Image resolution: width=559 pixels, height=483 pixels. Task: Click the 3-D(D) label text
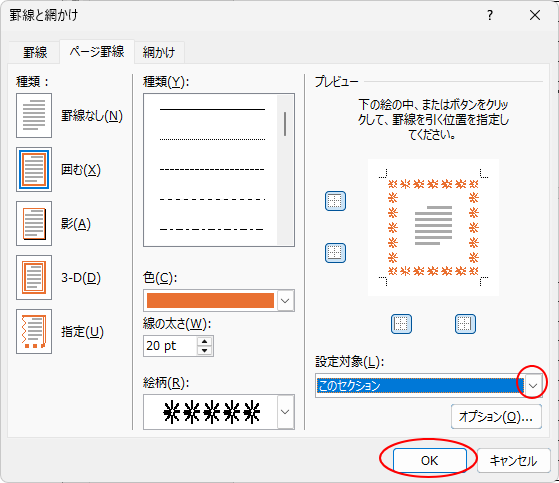[81, 278]
